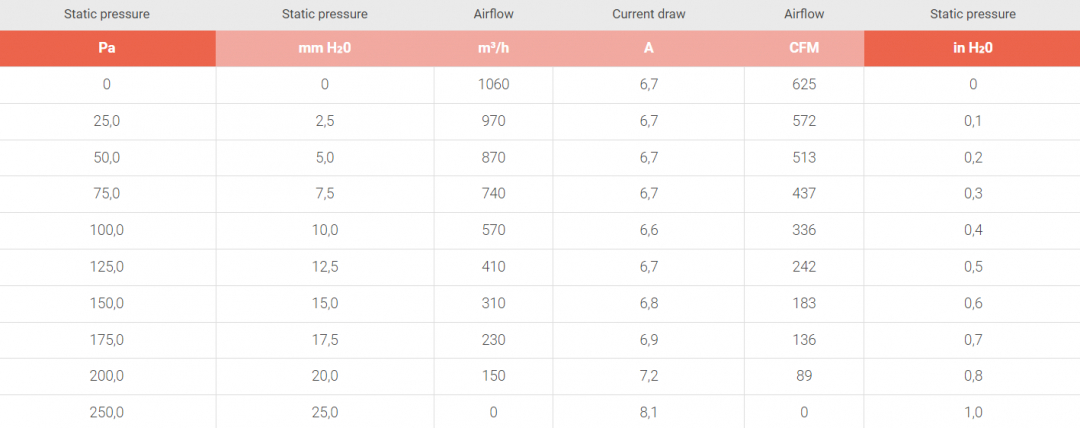The height and width of the screenshot is (428, 1080).
Task: Click the 17,5 mm H₂0 cell
Action: 324,340
